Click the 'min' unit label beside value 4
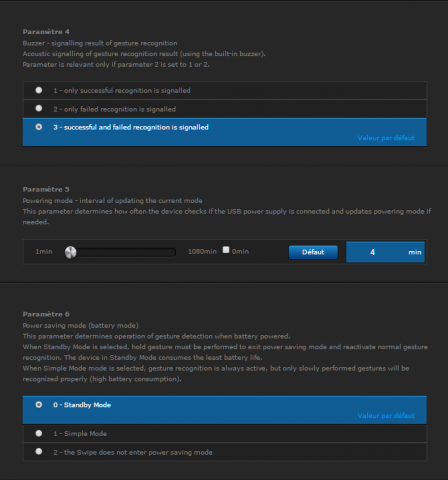The image size is (448, 480). tap(415, 252)
